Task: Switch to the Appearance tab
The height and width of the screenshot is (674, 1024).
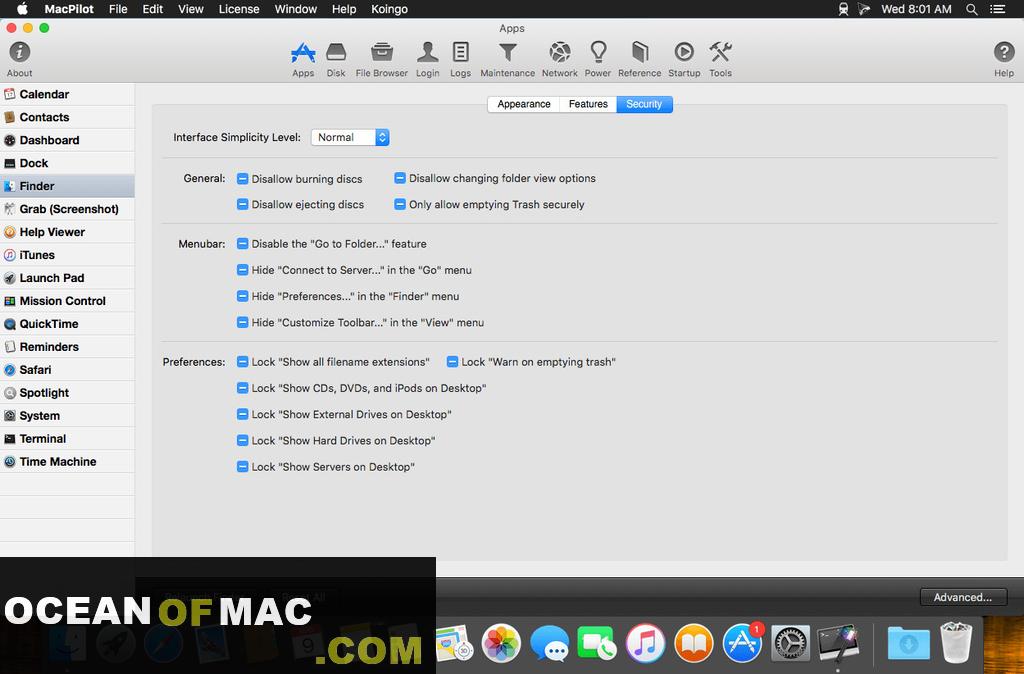Action: coord(524,104)
